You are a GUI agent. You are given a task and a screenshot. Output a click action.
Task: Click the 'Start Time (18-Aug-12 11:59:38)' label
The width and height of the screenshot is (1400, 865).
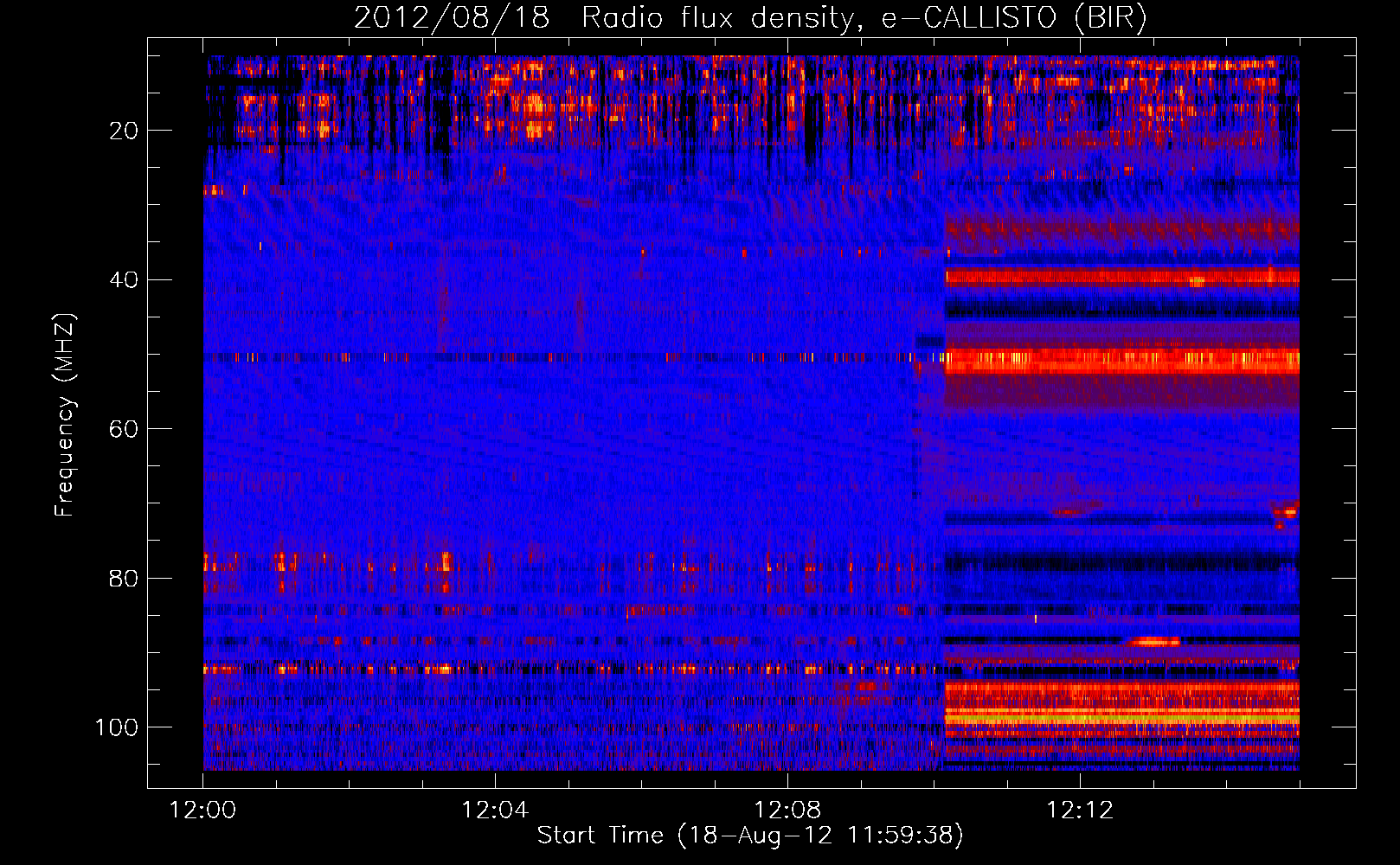pos(750,836)
